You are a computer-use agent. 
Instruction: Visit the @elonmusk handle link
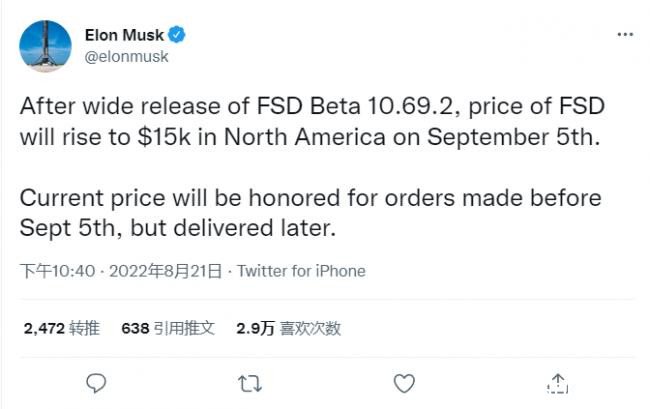126,57
